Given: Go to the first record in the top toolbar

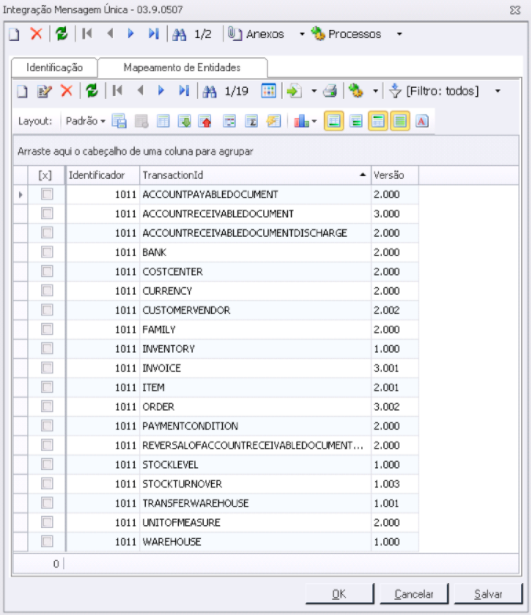Looking at the screenshot, I should pyautogui.click(x=87, y=34).
